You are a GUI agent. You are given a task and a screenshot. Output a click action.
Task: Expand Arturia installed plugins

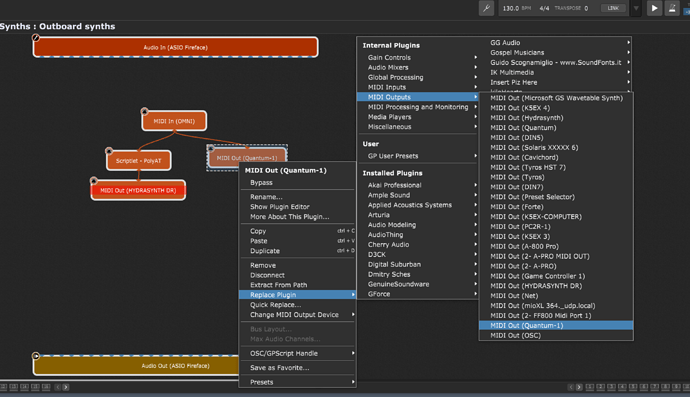click(x=418, y=215)
